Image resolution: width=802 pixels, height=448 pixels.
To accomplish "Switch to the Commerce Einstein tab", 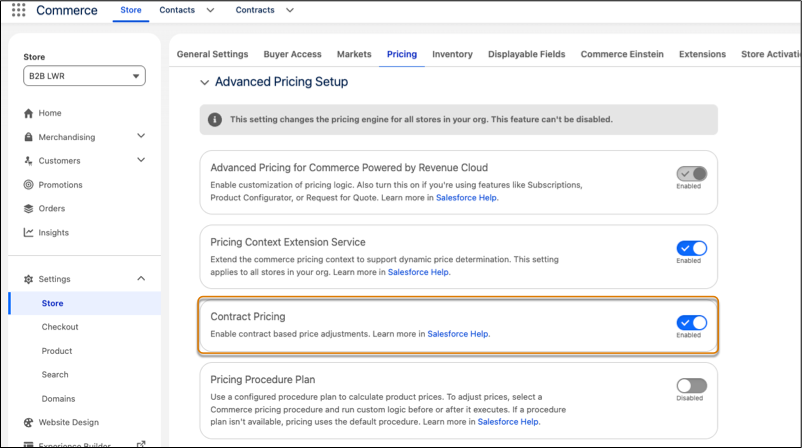I will point(622,54).
